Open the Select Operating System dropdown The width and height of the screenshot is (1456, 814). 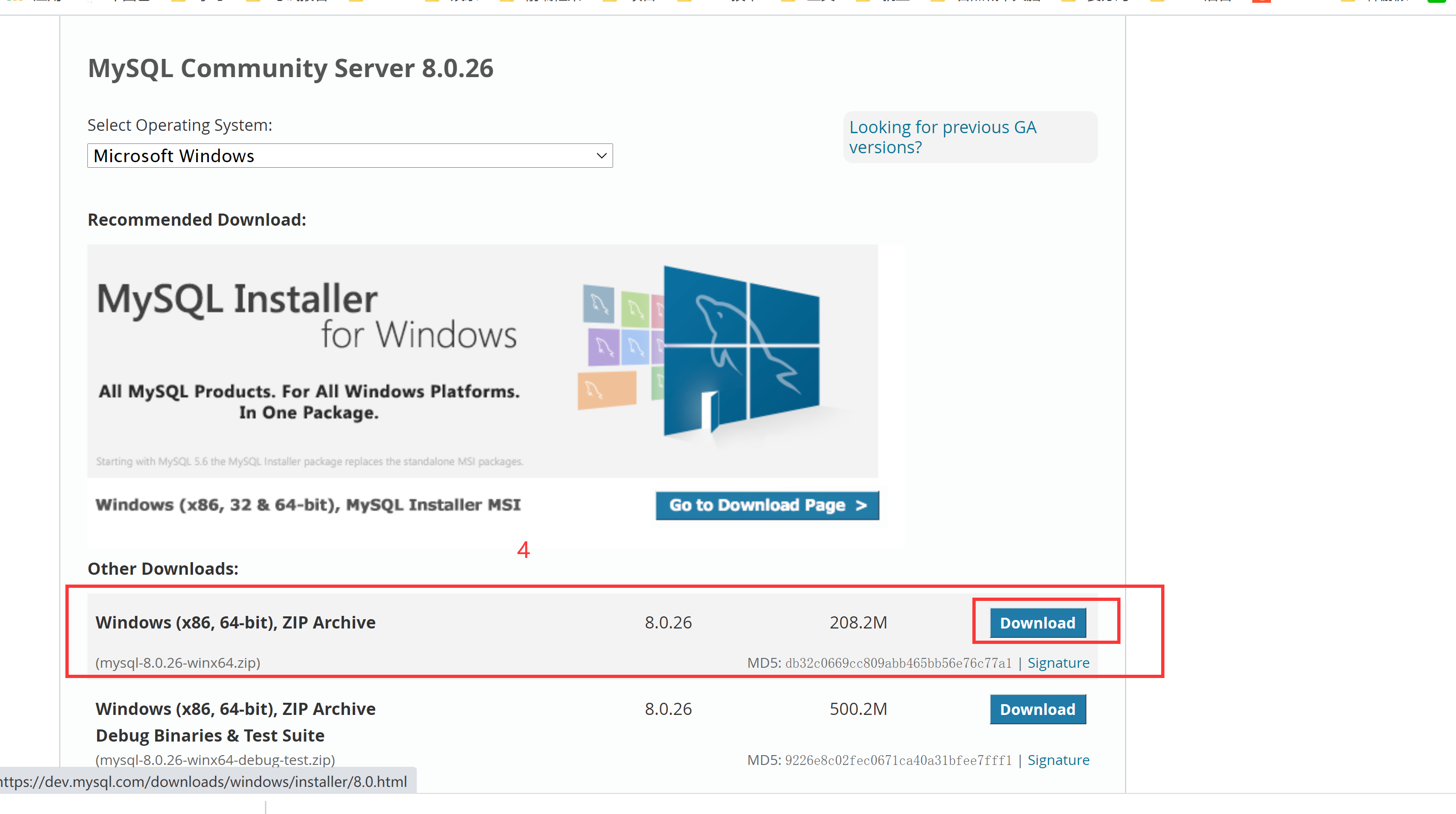point(350,156)
